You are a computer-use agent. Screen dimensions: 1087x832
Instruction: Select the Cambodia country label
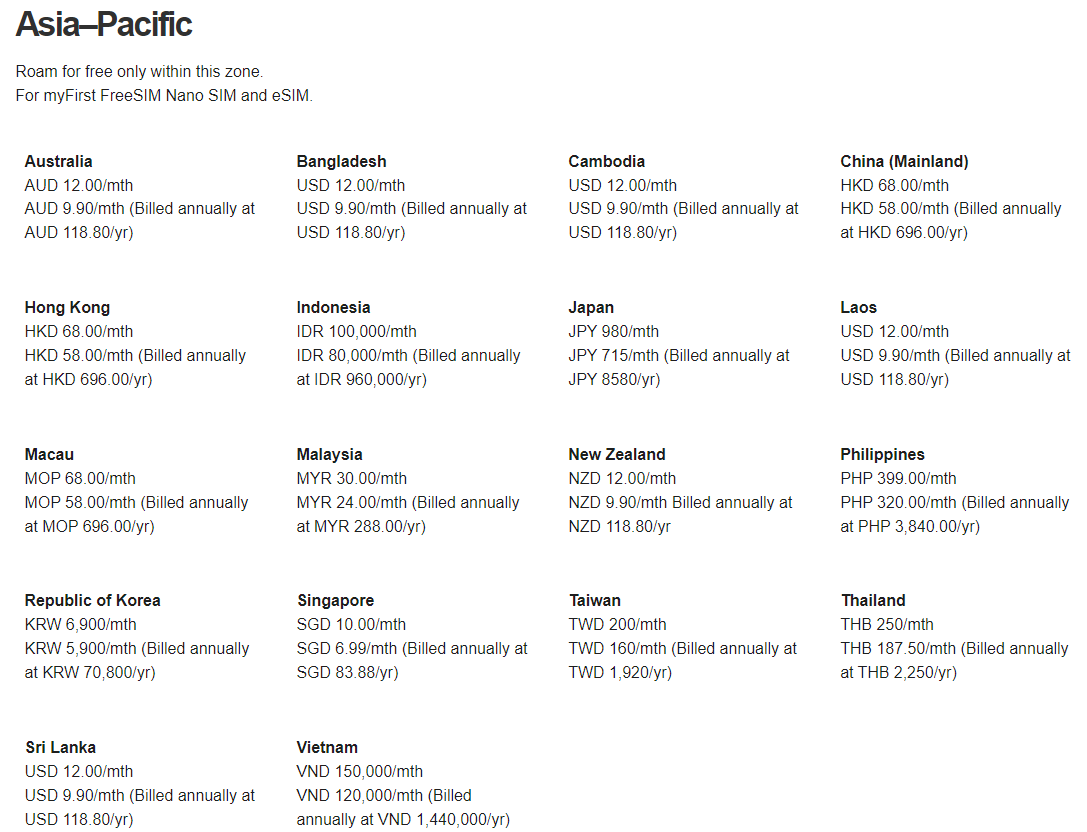click(606, 161)
